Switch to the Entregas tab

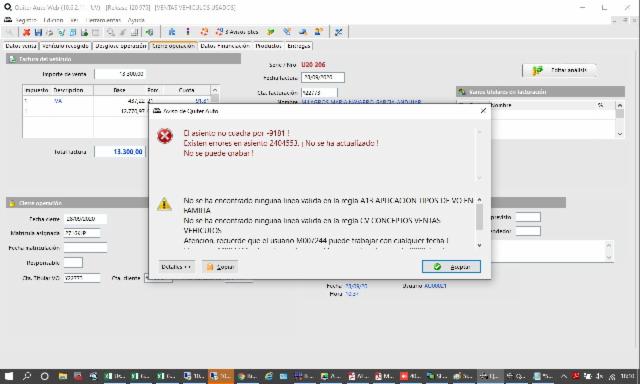pyautogui.click(x=298, y=46)
